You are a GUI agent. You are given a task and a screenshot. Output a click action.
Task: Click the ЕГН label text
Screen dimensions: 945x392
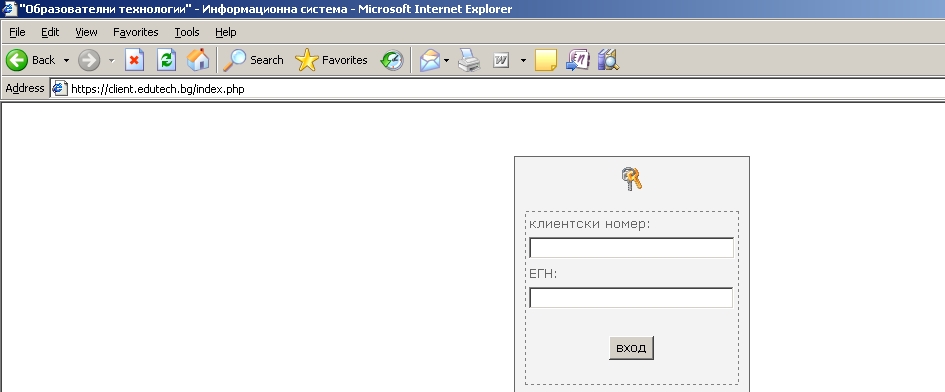coord(543,274)
